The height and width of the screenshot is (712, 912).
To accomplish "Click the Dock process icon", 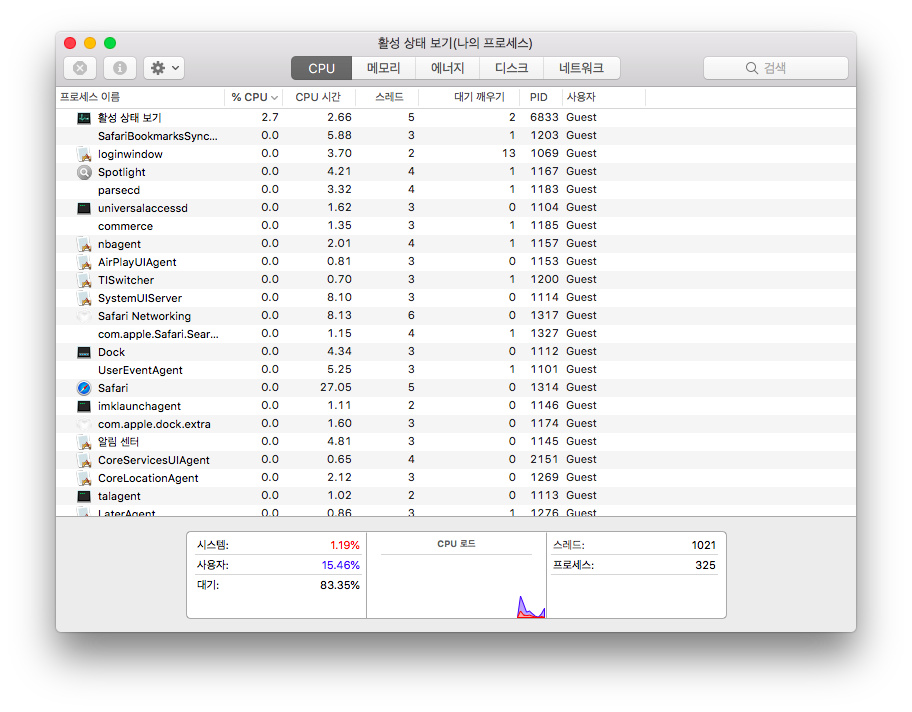I will tap(84, 351).
